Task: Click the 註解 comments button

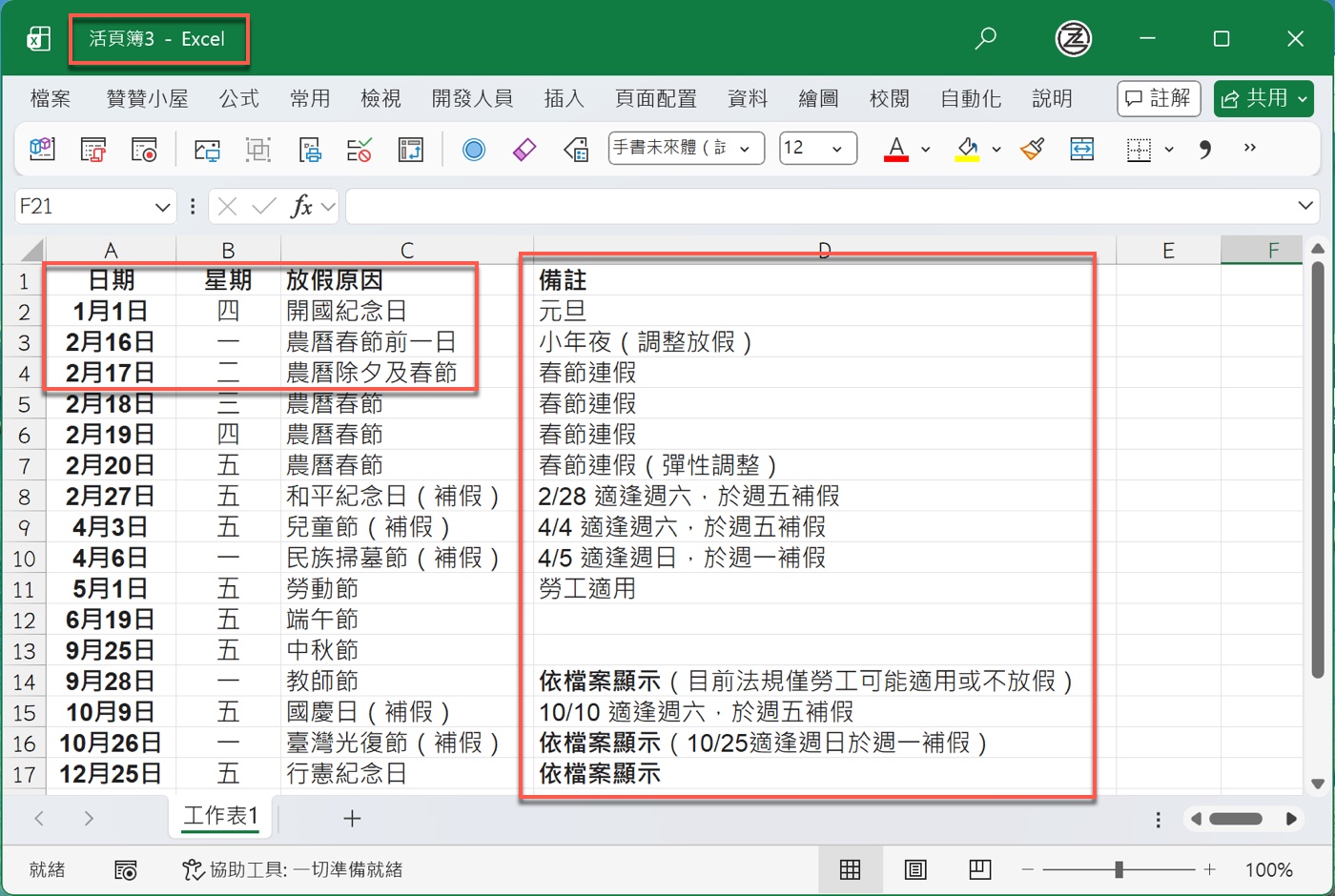Action: coord(1159,98)
